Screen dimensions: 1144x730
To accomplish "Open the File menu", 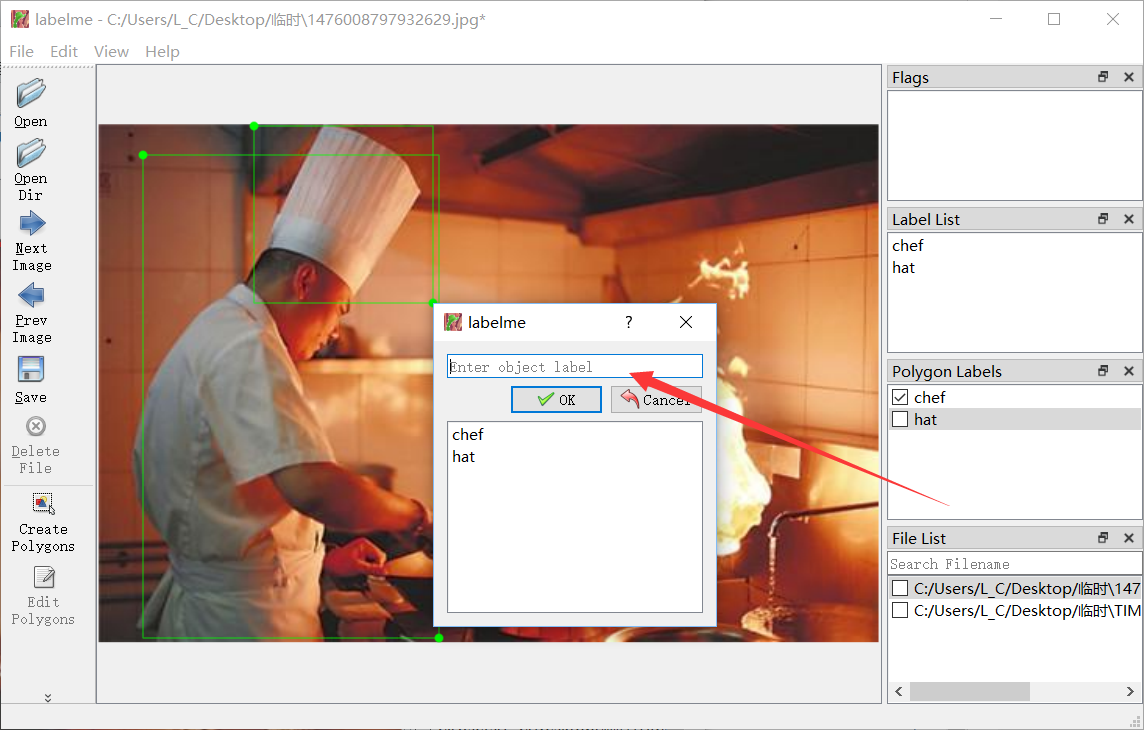I will [21, 51].
